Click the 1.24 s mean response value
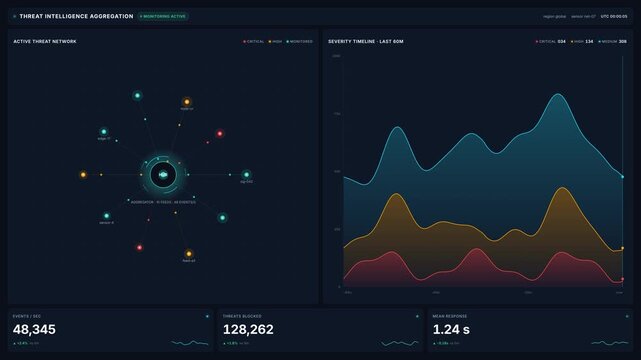 pos(451,329)
